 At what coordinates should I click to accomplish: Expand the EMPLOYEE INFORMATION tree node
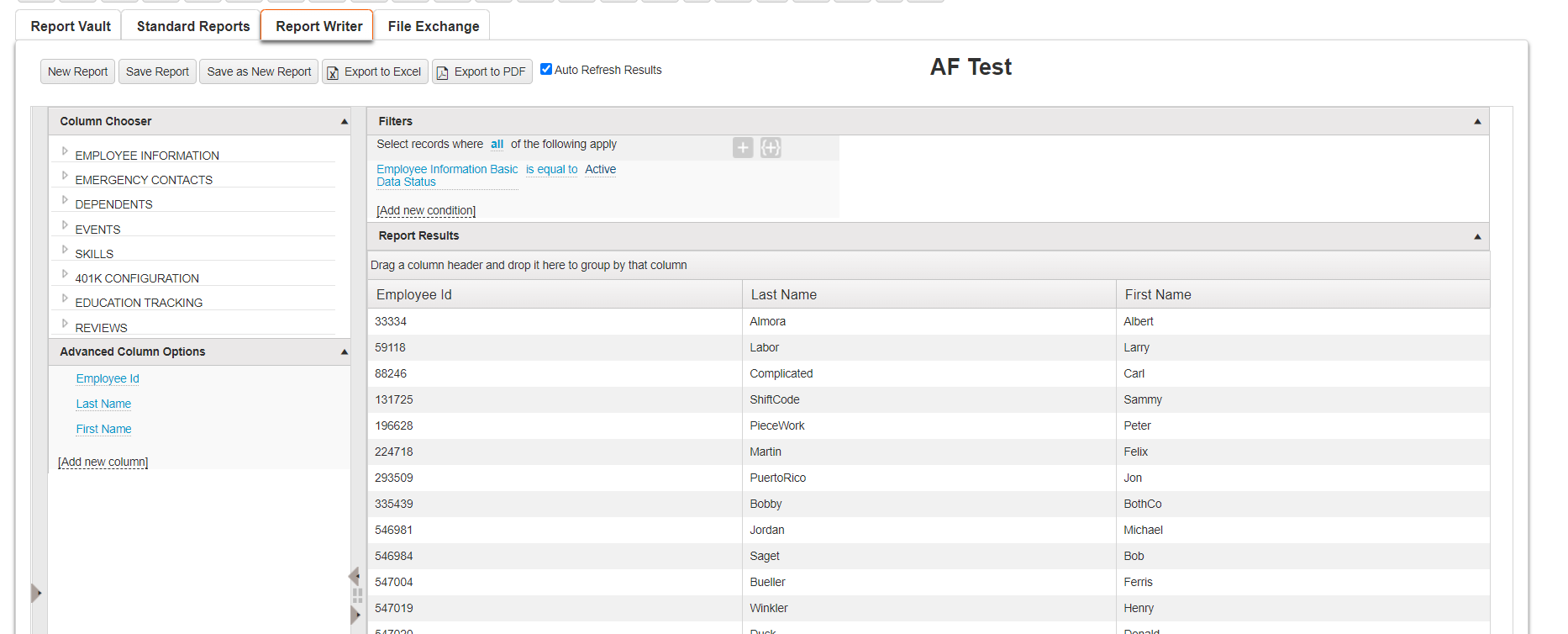point(65,151)
